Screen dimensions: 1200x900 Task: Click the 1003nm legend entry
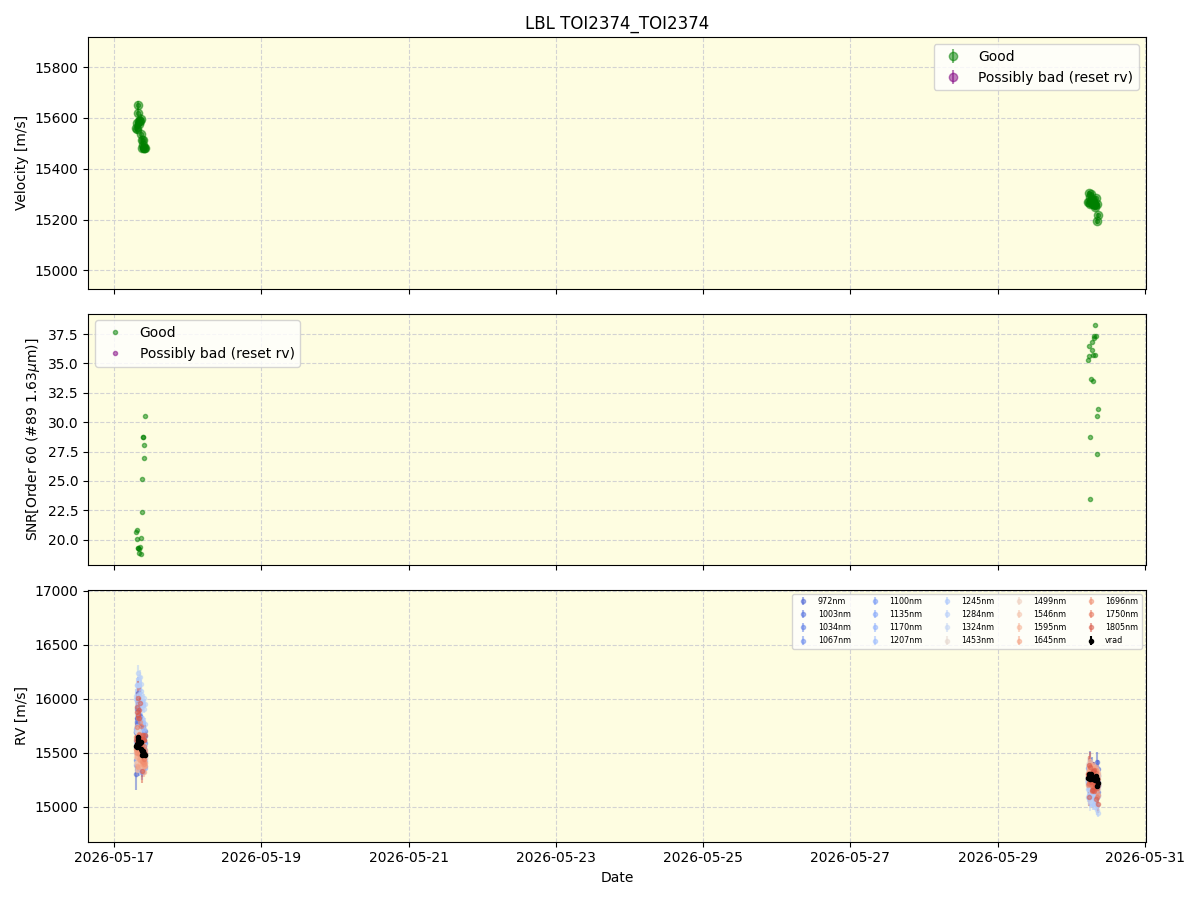[x=834, y=614]
